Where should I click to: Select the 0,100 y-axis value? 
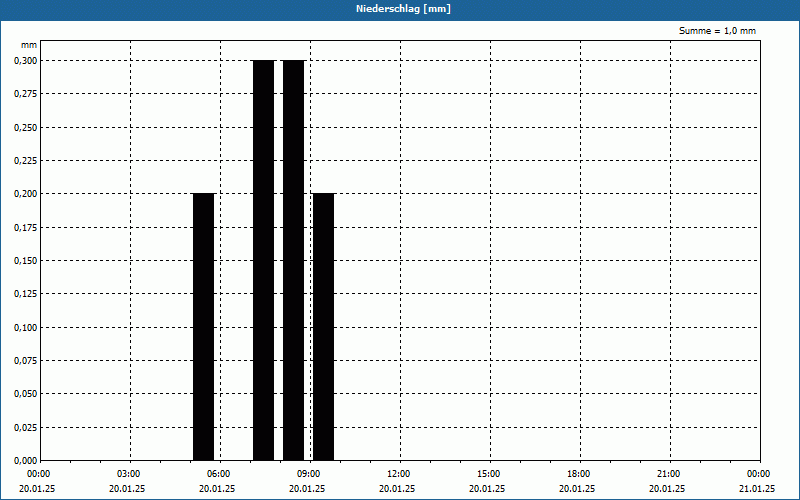tap(26, 328)
